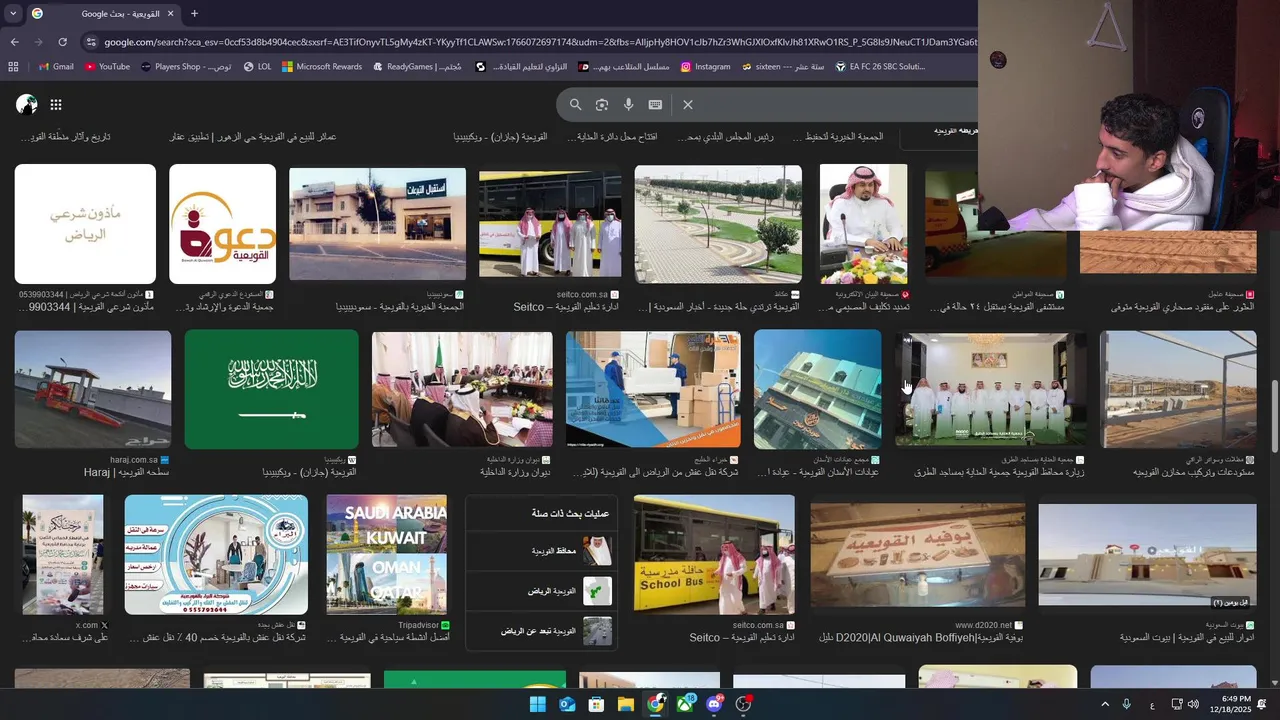Viewport: 1280px width, 720px height.
Task: Open the Windows Start menu
Action: 537,704
